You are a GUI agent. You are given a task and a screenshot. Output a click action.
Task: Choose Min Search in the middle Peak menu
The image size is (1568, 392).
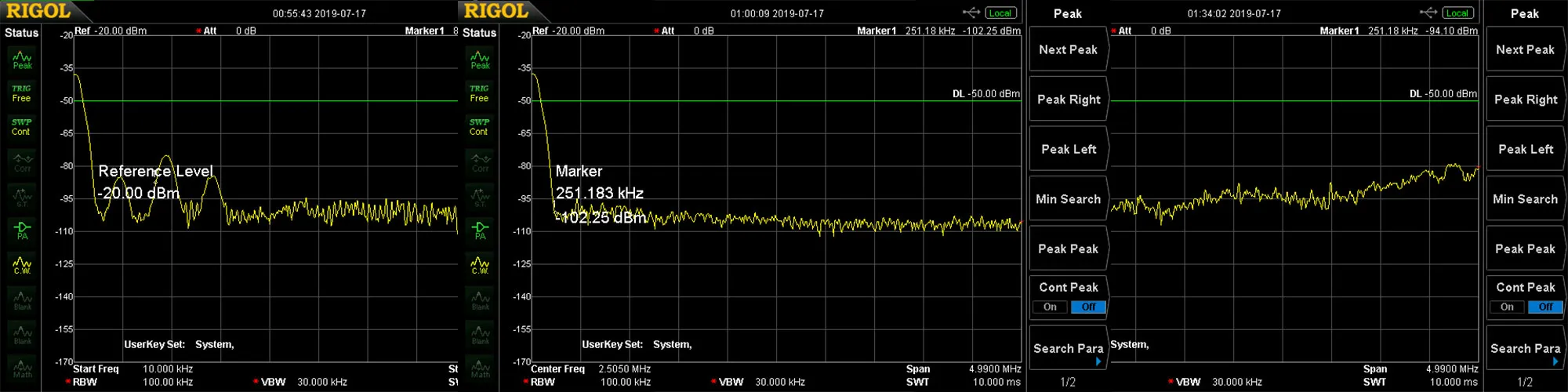pos(1068,199)
